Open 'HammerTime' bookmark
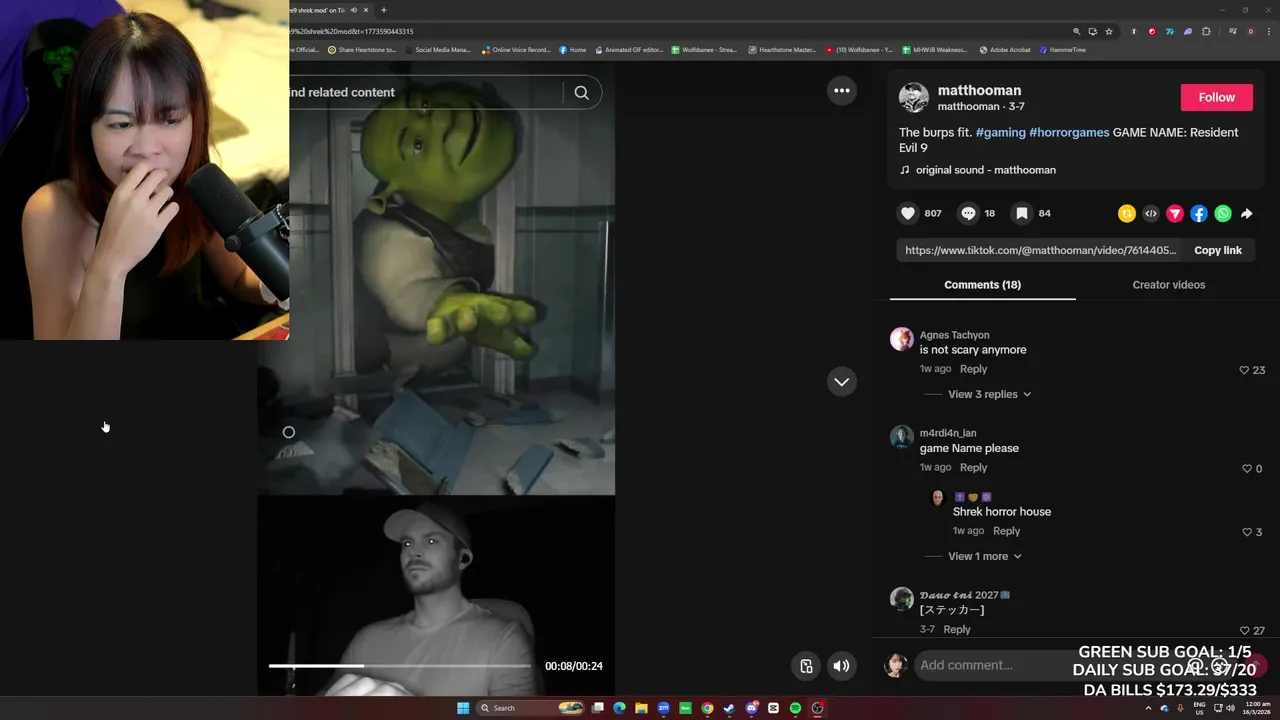Screen dimensions: 1280x720 click(1062, 50)
